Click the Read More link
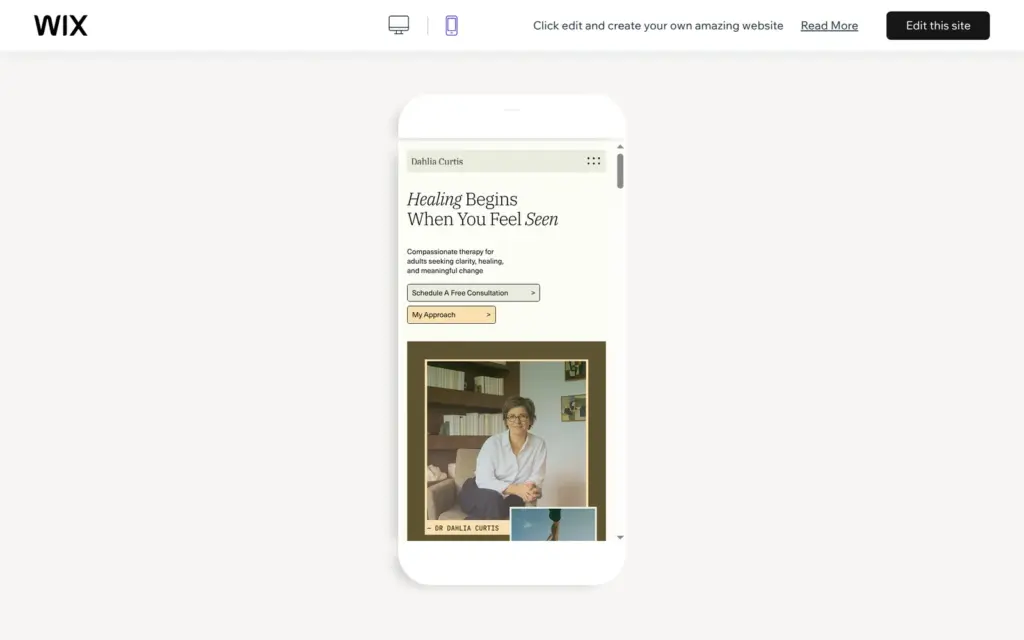Viewport: 1024px width, 640px height. pyautogui.click(x=829, y=25)
